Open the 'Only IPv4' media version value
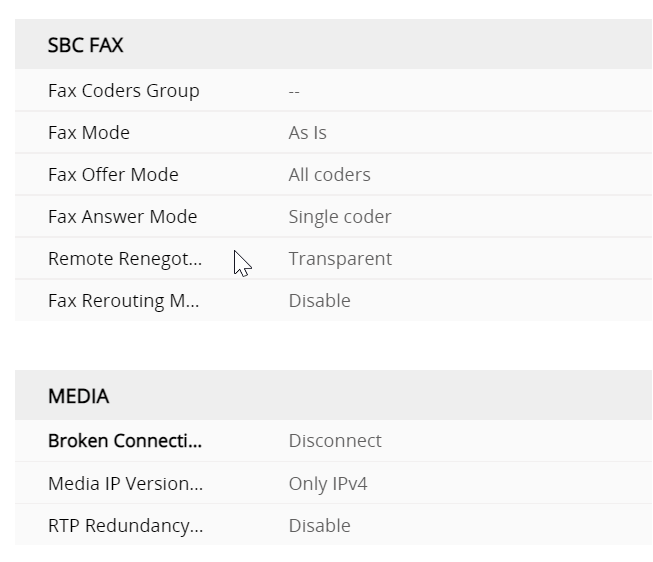The height and width of the screenshot is (562, 653). [327, 484]
